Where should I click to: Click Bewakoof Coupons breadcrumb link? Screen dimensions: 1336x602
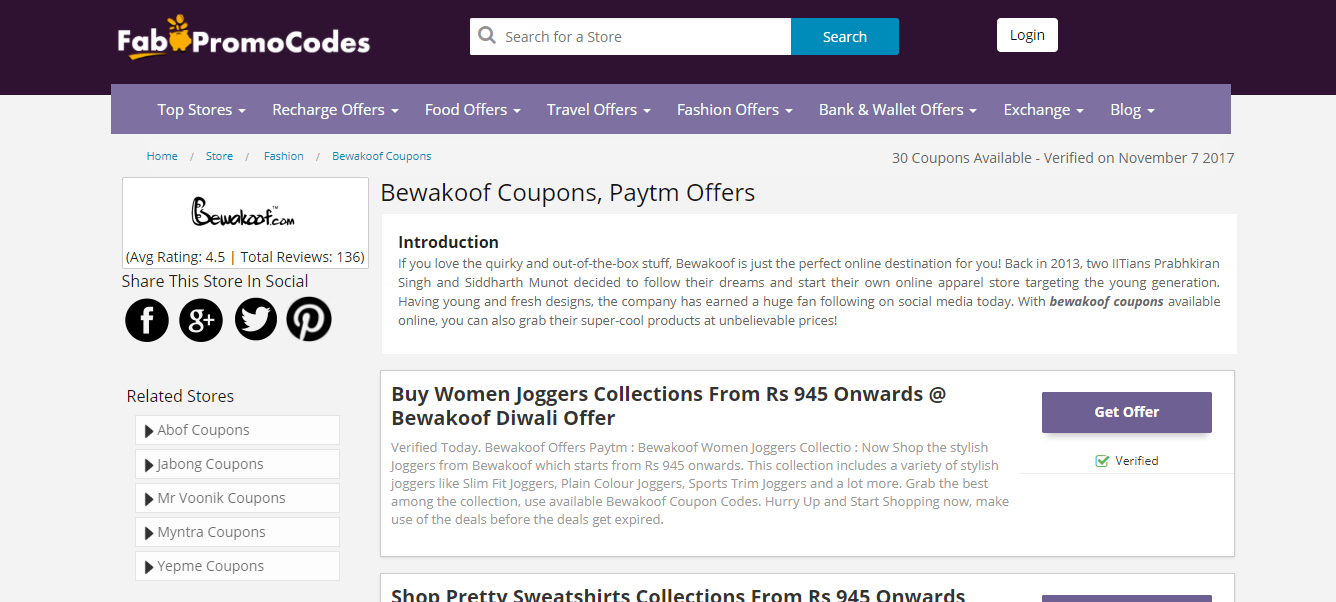(x=382, y=156)
